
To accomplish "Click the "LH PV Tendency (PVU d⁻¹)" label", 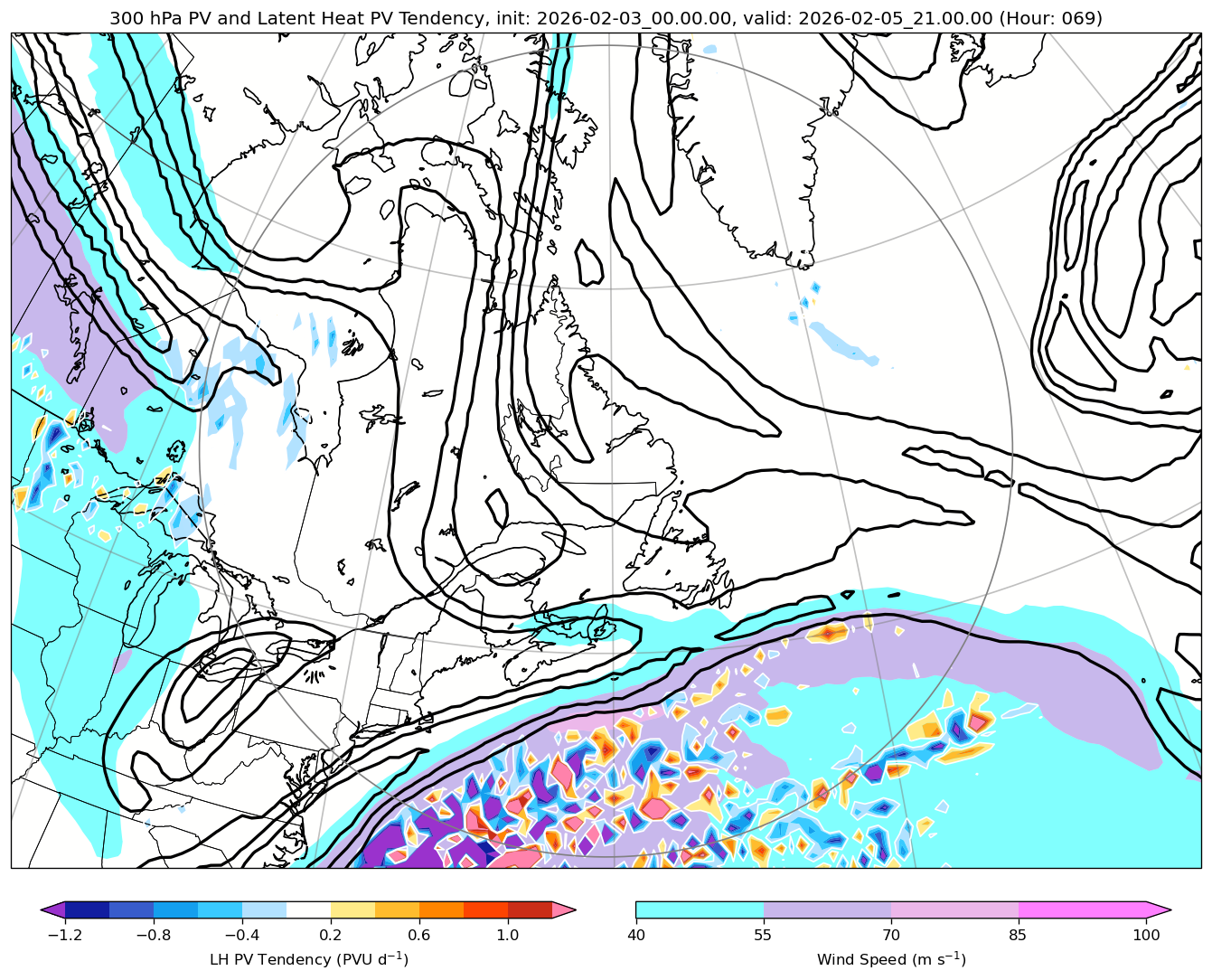I will pos(308,959).
